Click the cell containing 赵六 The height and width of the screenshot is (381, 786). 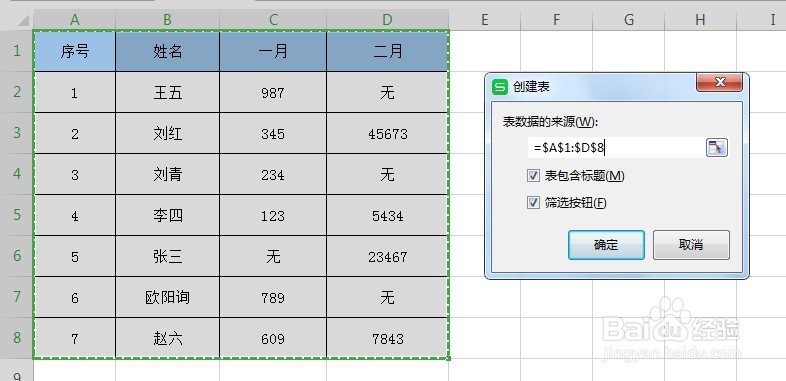[167, 338]
